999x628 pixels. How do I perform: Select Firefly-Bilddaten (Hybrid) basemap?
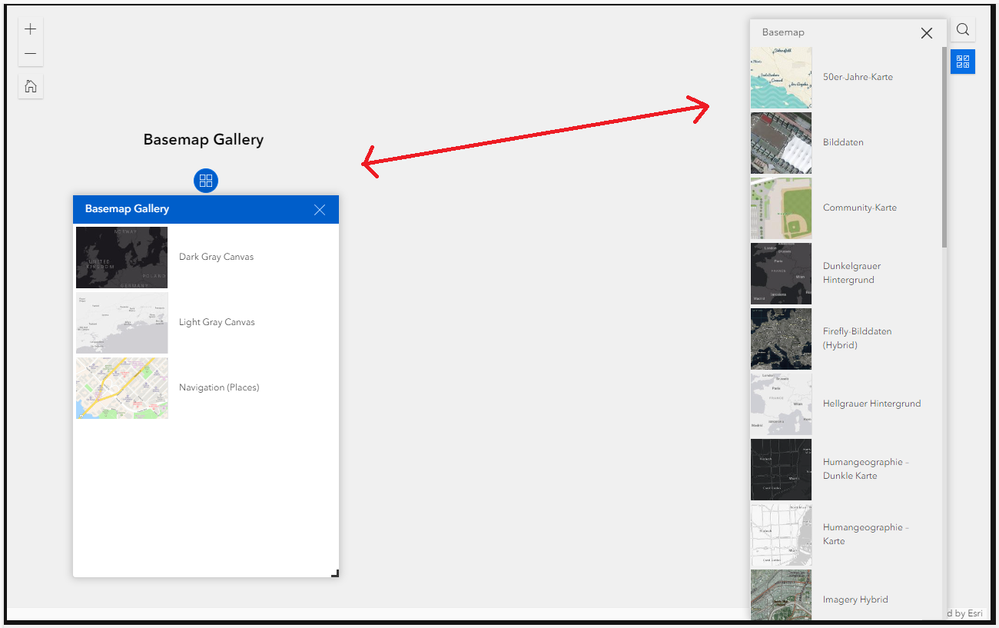(845, 338)
